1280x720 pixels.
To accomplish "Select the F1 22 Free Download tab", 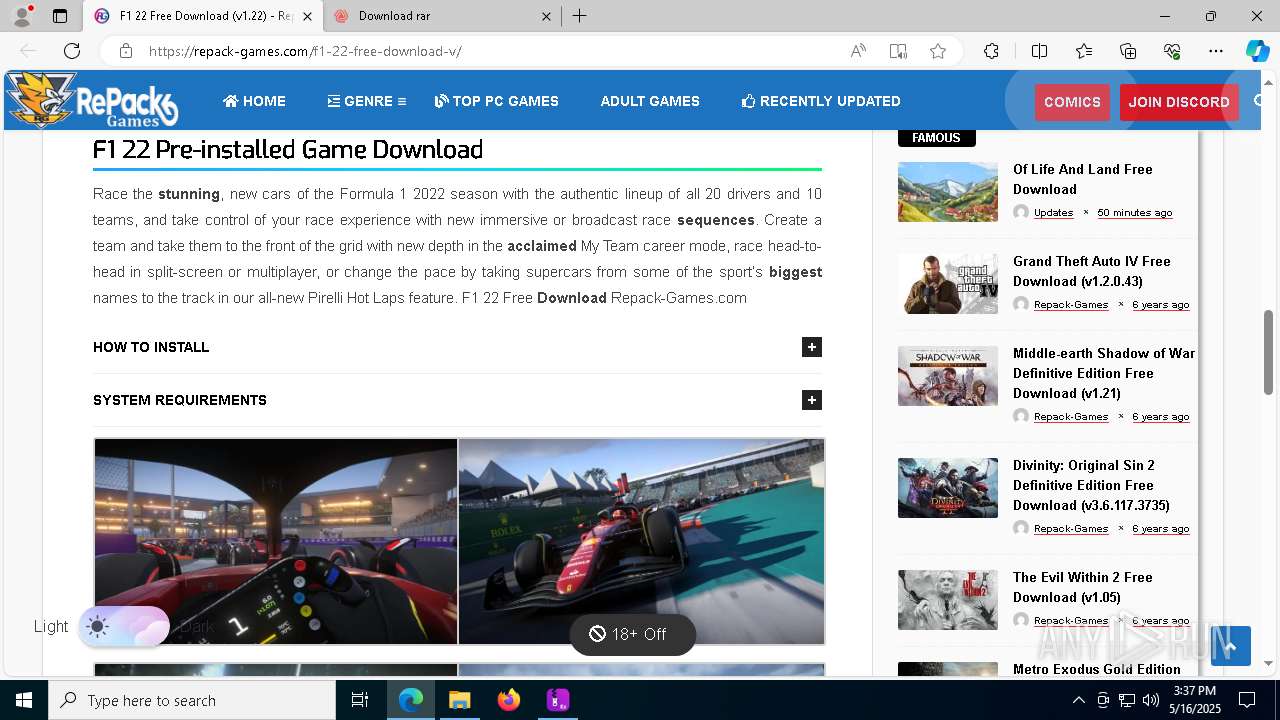I will pyautogui.click(x=203, y=16).
